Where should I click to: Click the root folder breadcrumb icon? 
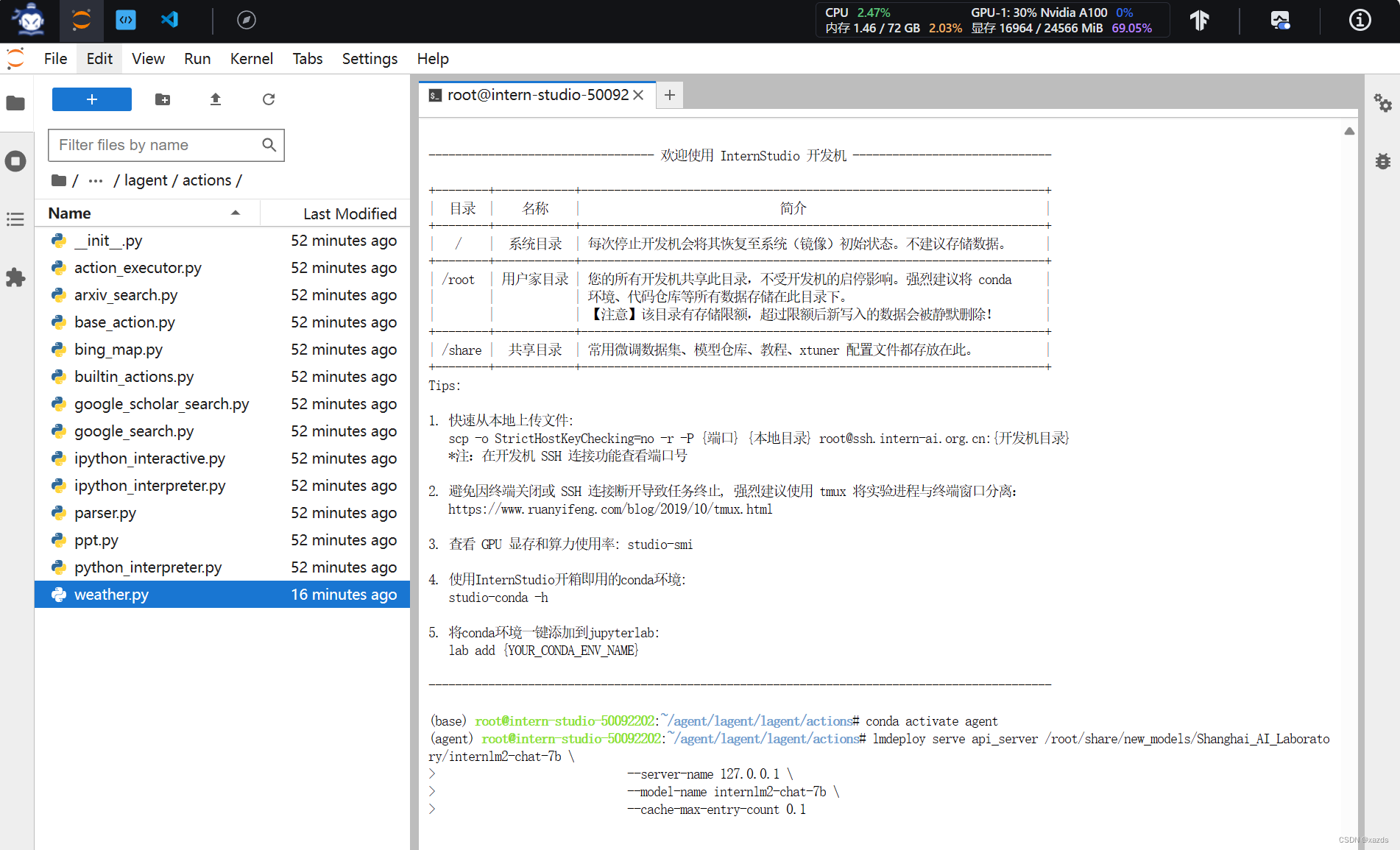coord(59,180)
